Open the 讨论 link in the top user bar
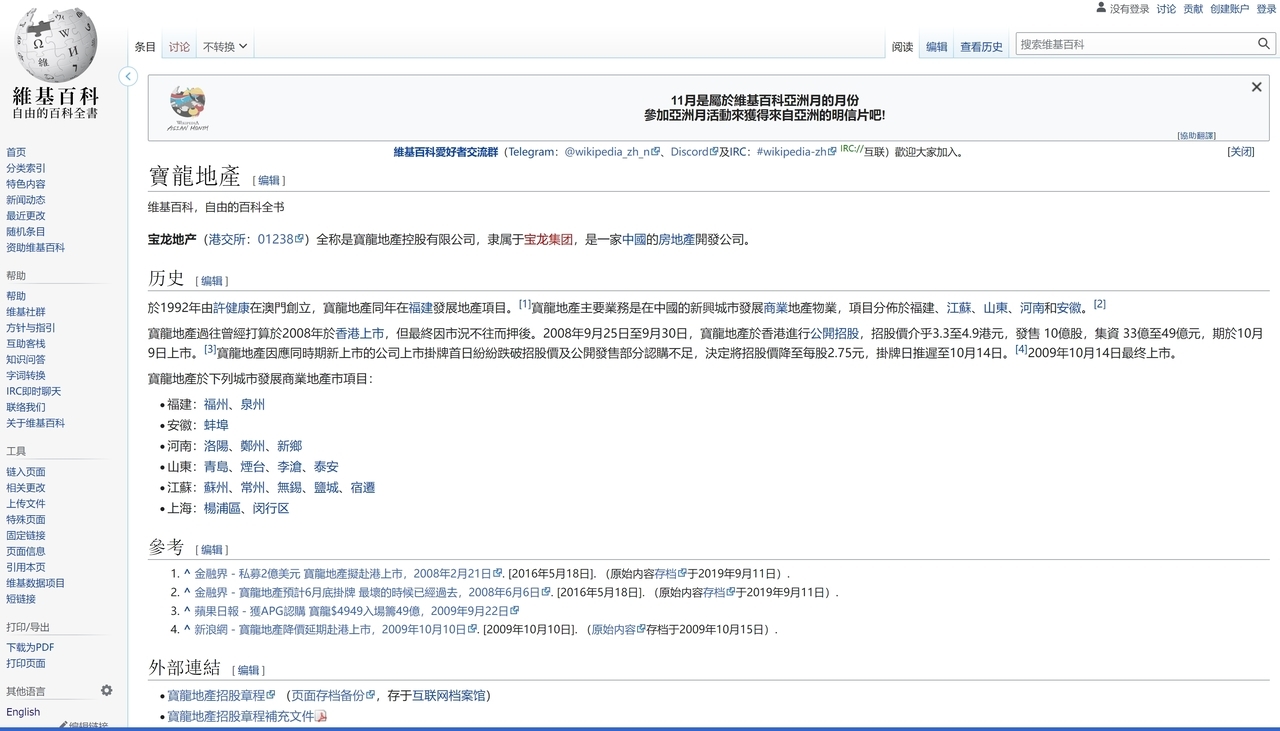This screenshot has width=1280, height=731. pyautogui.click(x=1166, y=9)
